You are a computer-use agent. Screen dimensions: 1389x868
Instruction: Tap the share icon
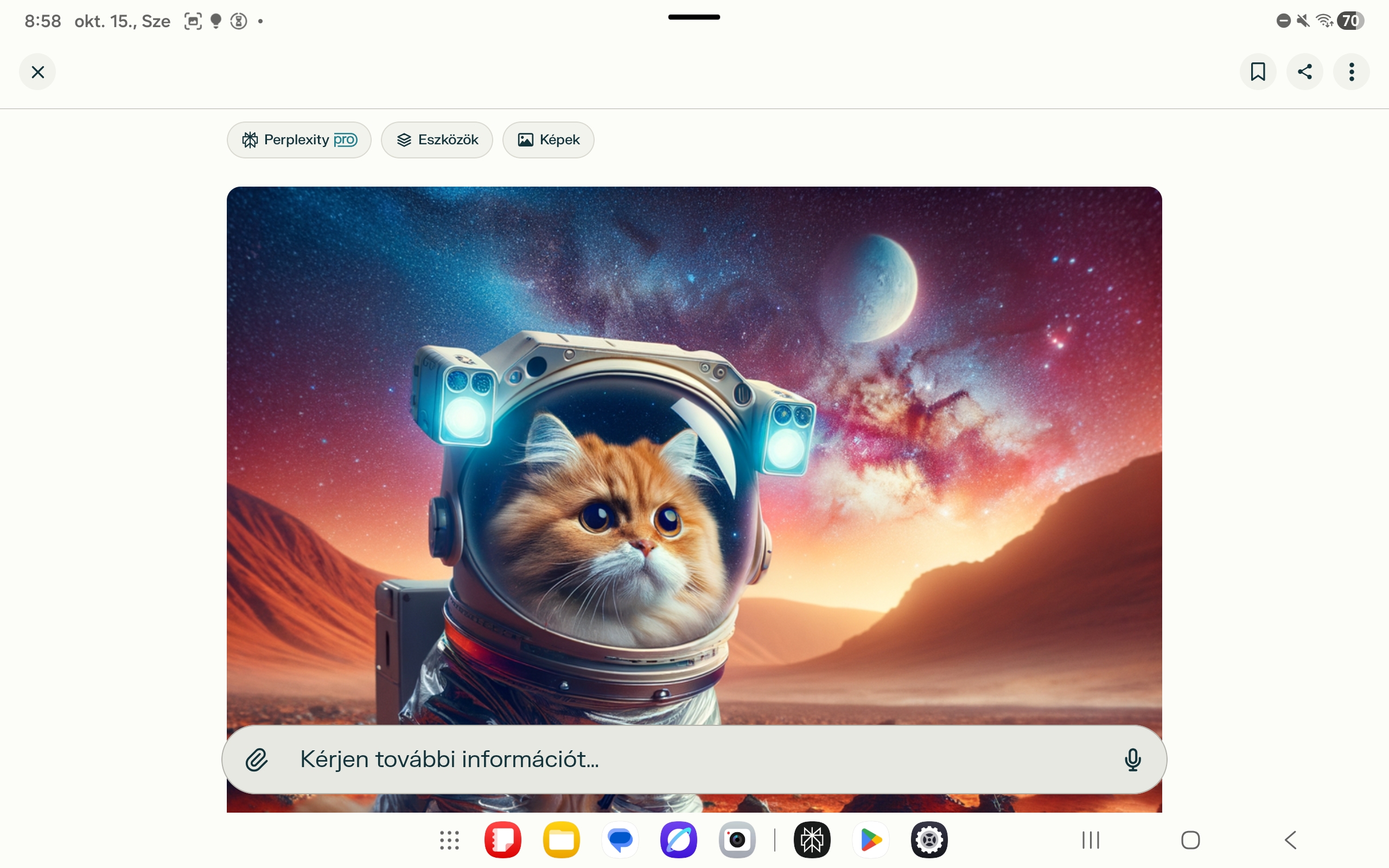click(1304, 72)
